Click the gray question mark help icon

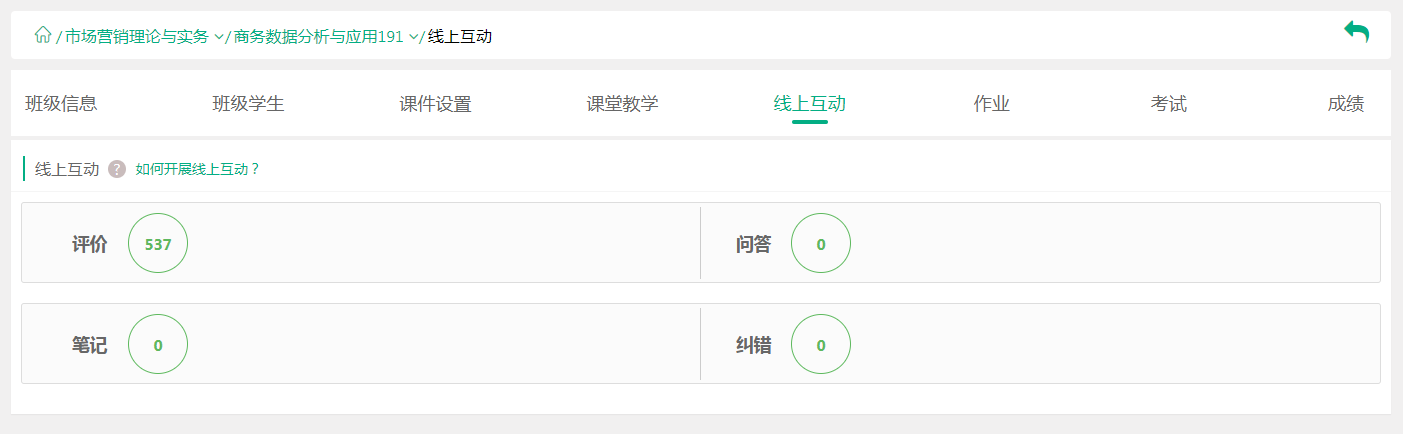click(x=117, y=169)
